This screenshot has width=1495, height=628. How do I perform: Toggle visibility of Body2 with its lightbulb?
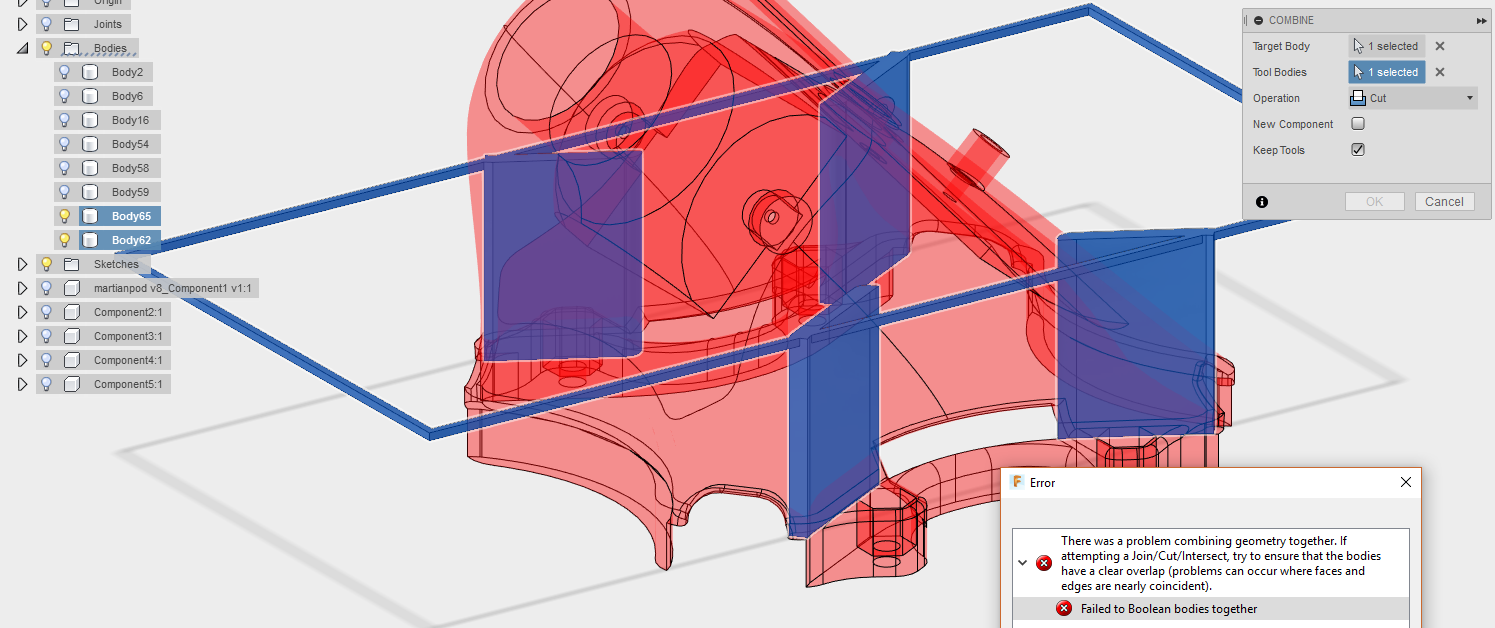pos(63,71)
